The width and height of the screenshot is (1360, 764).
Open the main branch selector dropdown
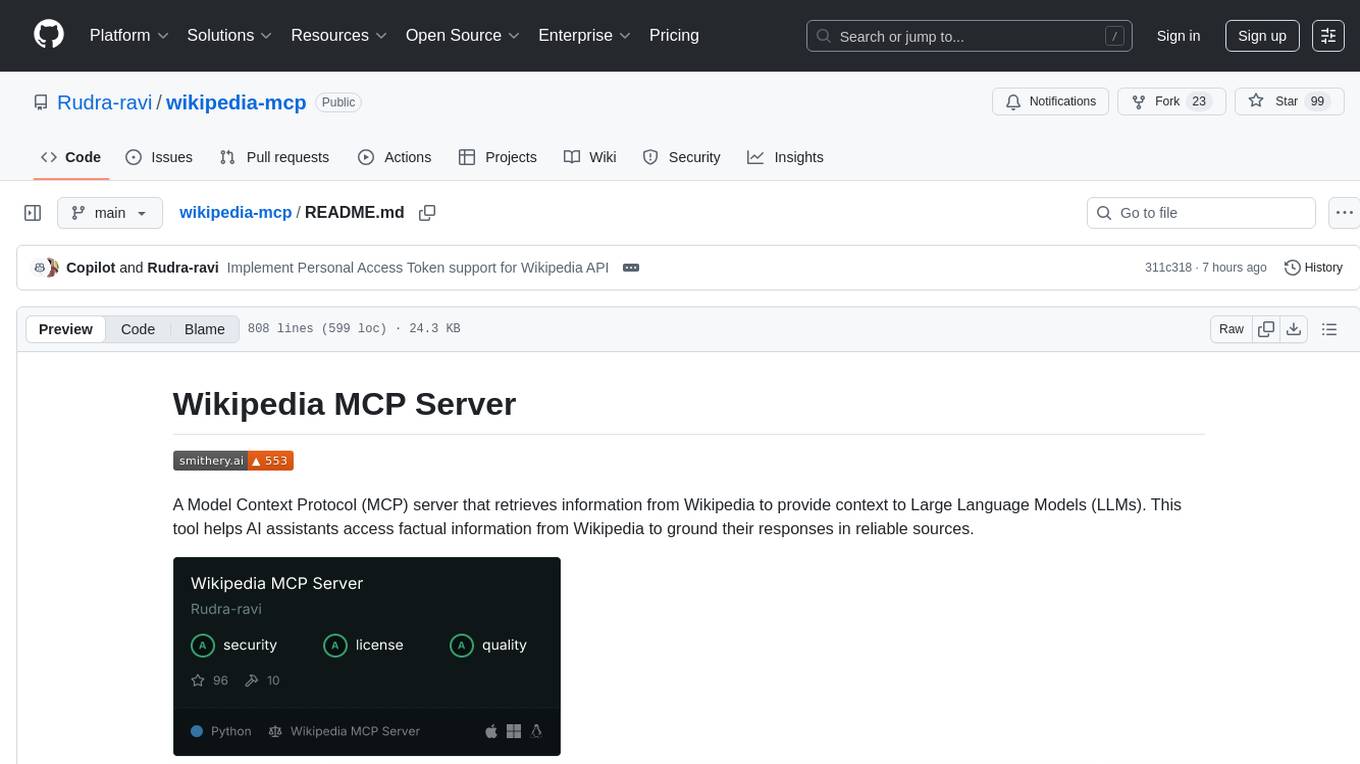click(x=110, y=213)
